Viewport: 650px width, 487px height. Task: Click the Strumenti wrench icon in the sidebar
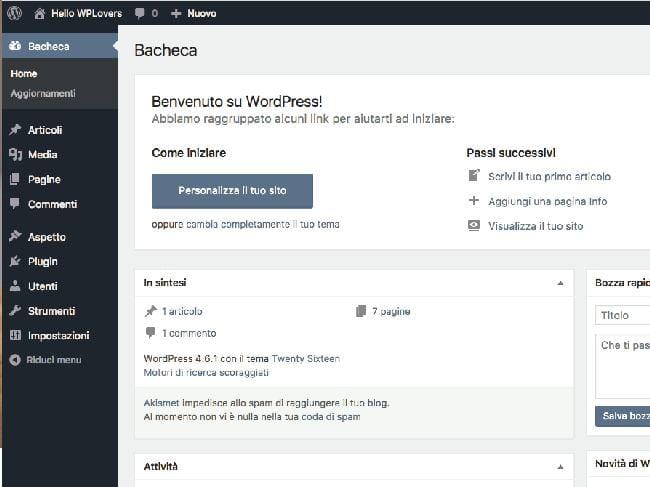[15, 310]
